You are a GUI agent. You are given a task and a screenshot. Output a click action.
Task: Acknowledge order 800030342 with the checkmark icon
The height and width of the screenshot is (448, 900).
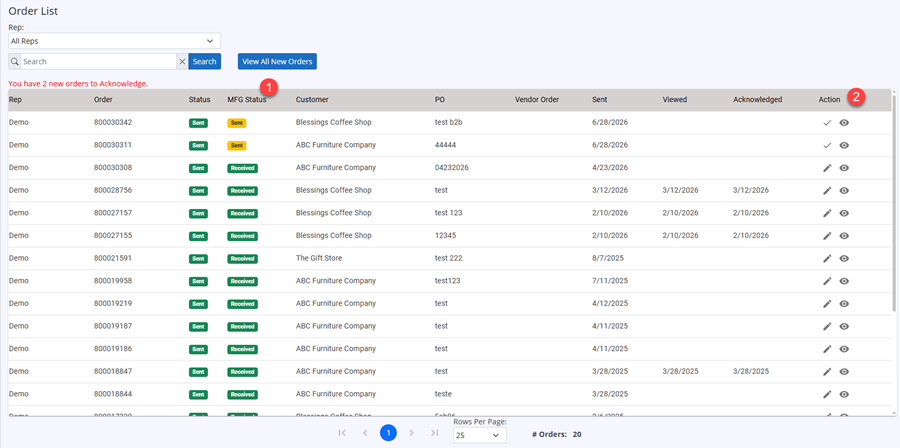point(827,123)
